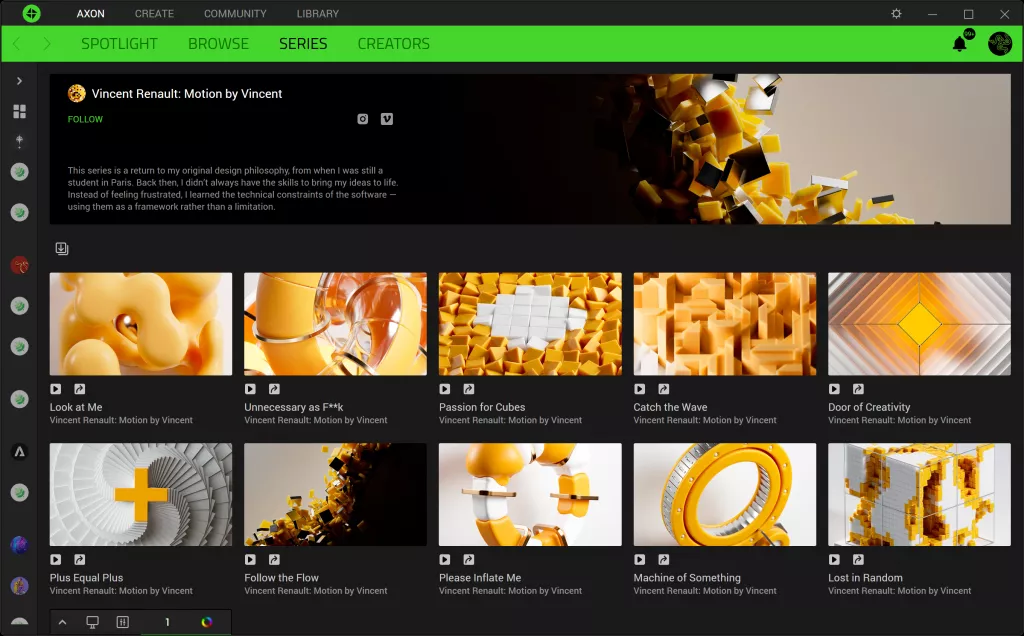Image resolution: width=1024 pixels, height=636 pixels.
Task: Share Lost in Random wallpaper
Action: pos(857,560)
